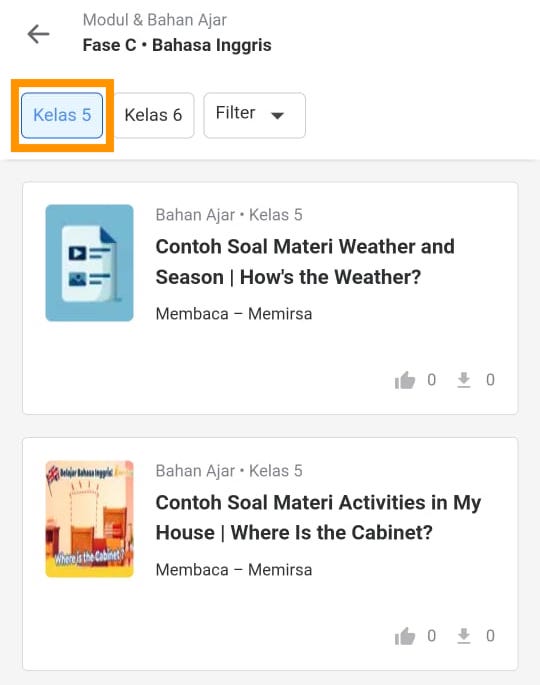Open Contoh Soal Materi Weather and Season title

tap(305, 262)
